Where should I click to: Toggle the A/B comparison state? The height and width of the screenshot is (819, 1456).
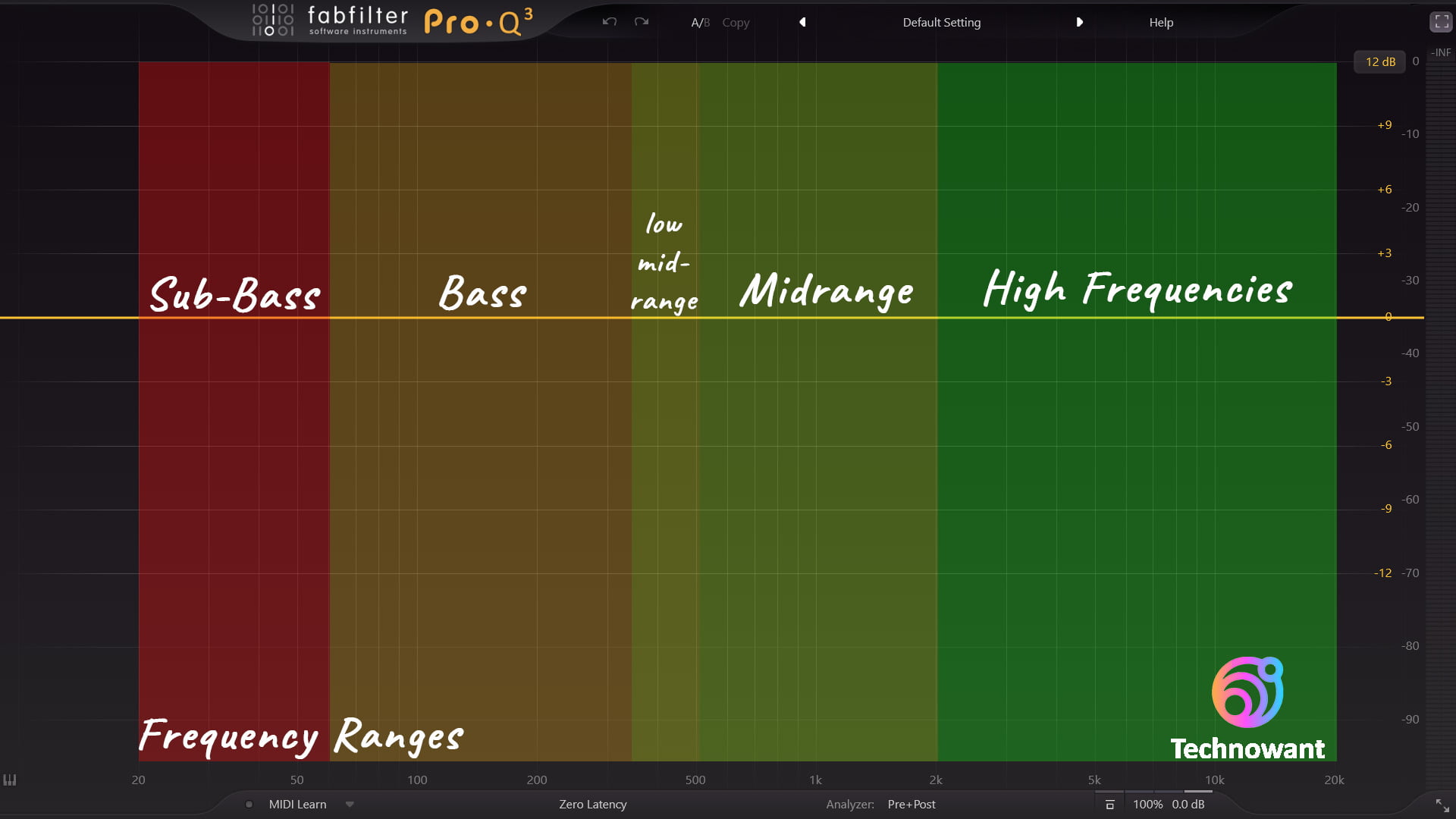point(700,23)
